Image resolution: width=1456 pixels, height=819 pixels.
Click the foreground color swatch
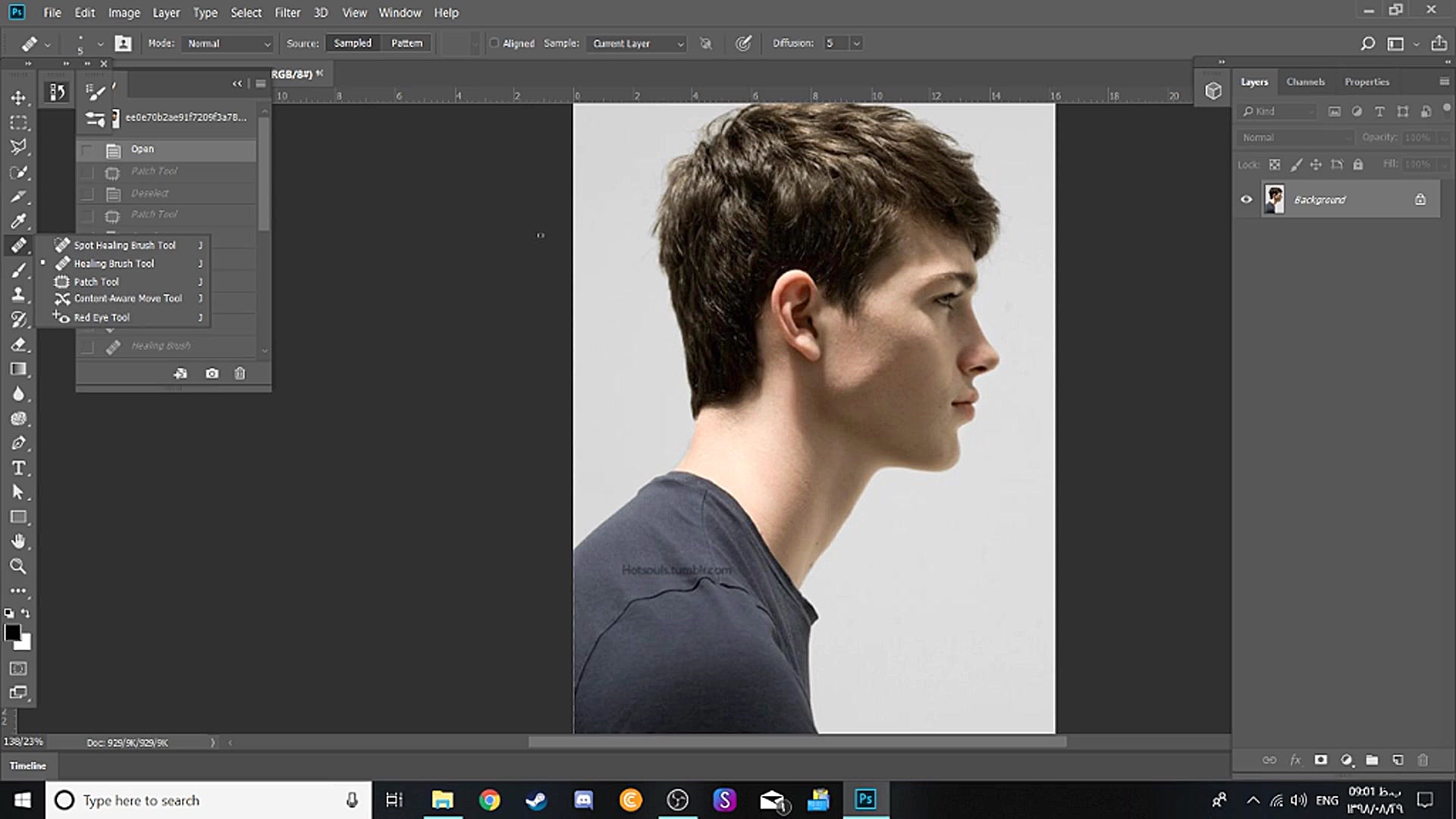[x=12, y=632]
